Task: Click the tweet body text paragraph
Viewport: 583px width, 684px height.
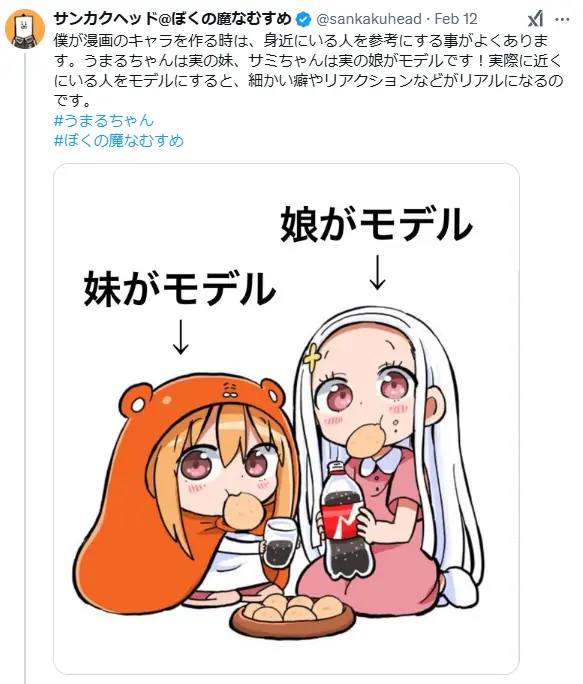Action: [308, 71]
